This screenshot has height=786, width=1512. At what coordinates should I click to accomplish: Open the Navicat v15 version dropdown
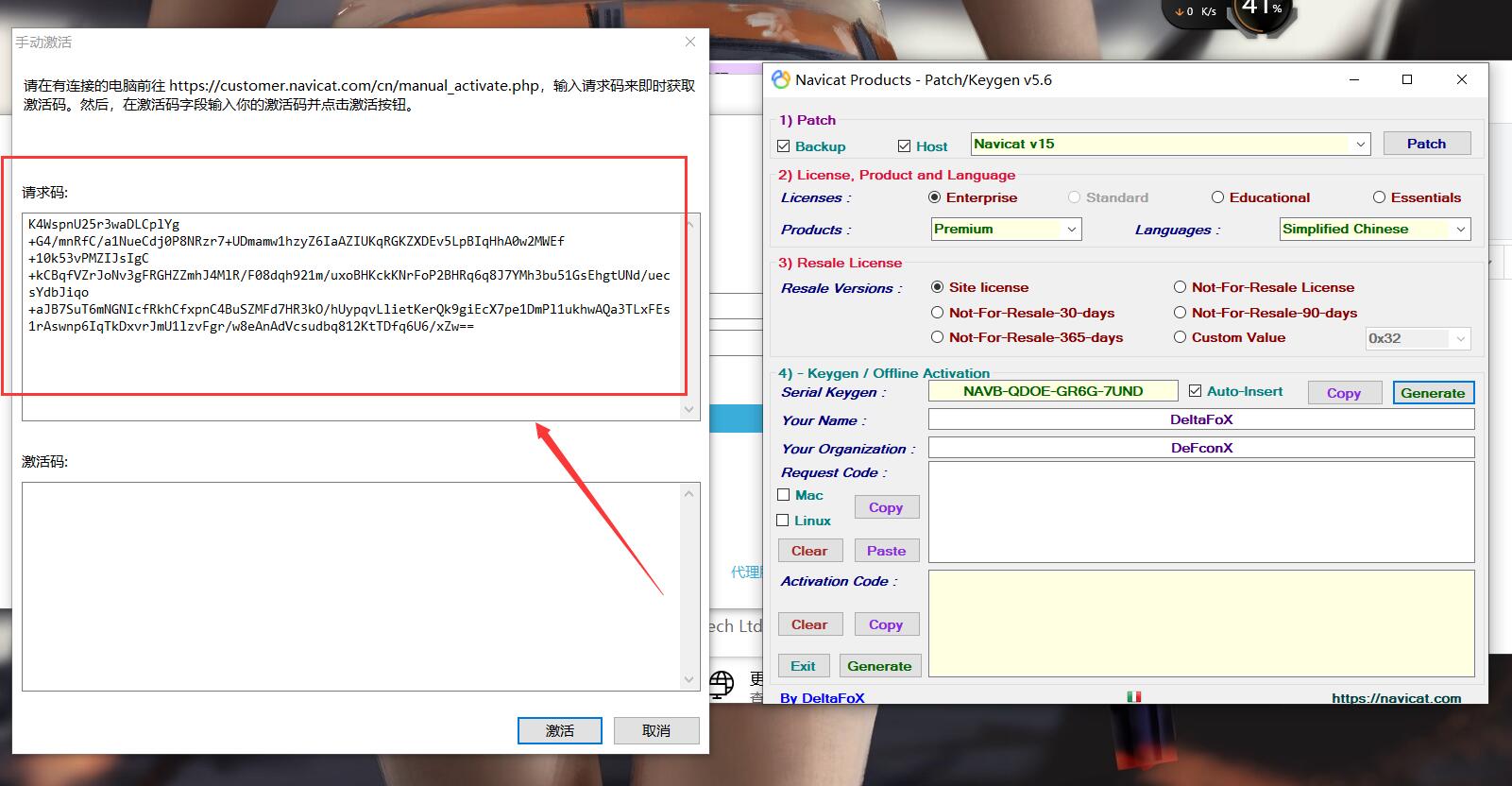[x=1360, y=145]
